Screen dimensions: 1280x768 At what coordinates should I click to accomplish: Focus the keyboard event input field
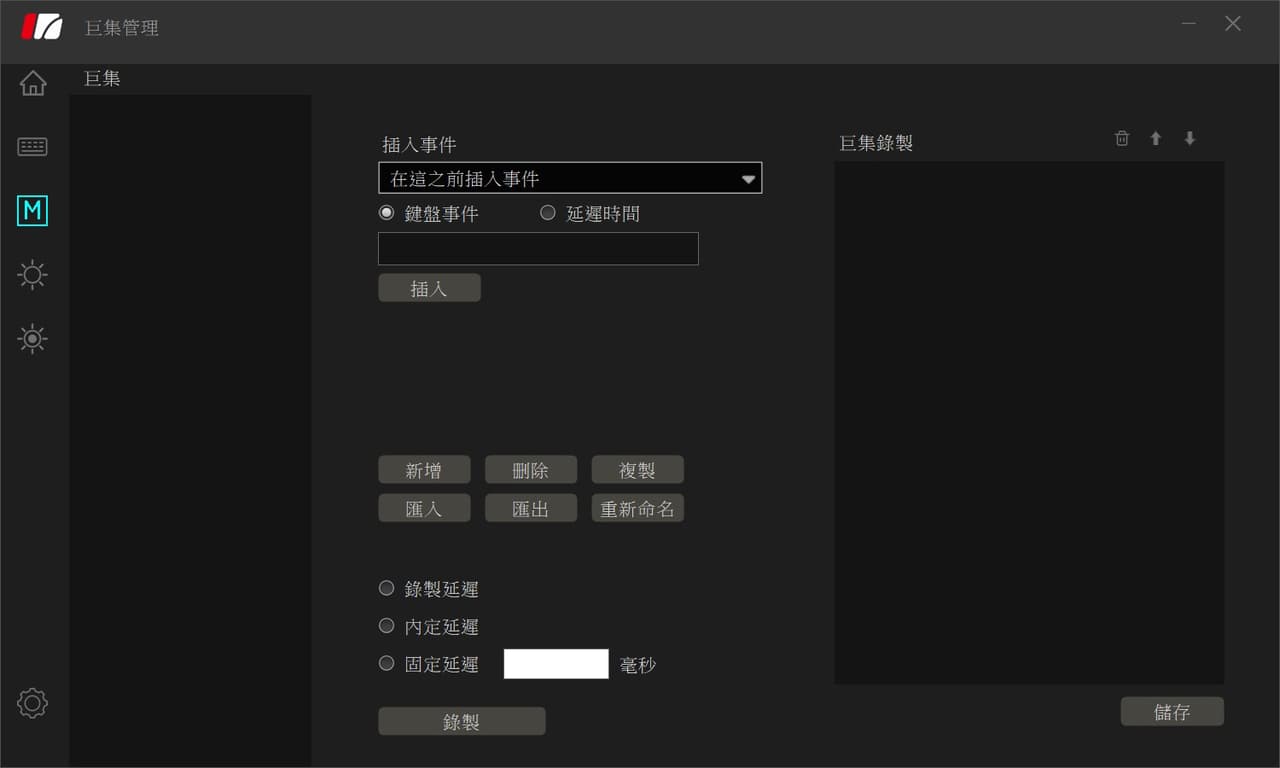click(538, 248)
